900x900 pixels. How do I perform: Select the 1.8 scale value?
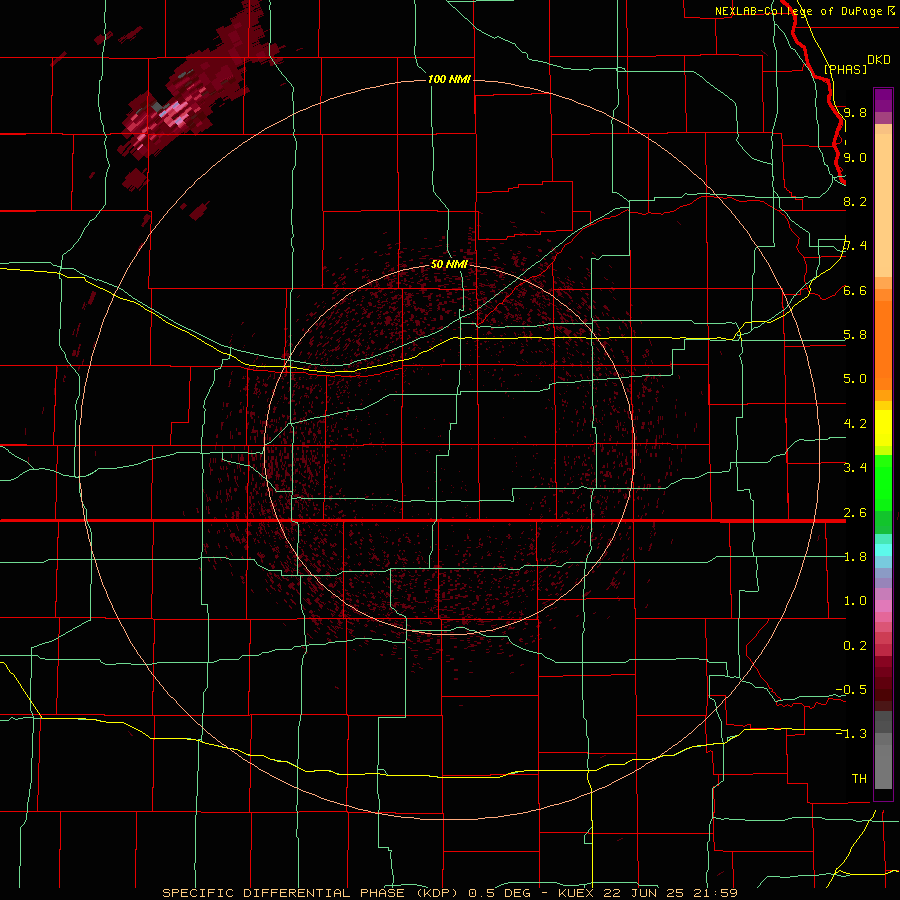point(855,557)
